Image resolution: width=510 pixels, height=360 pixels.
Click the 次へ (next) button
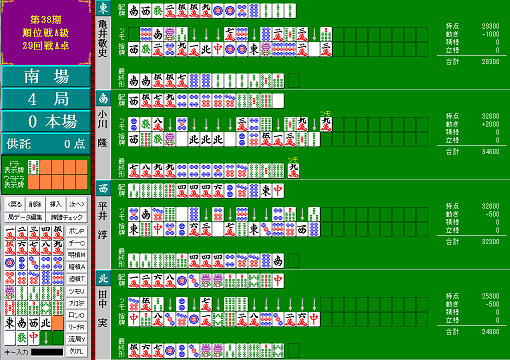click(x=77, y=204)
